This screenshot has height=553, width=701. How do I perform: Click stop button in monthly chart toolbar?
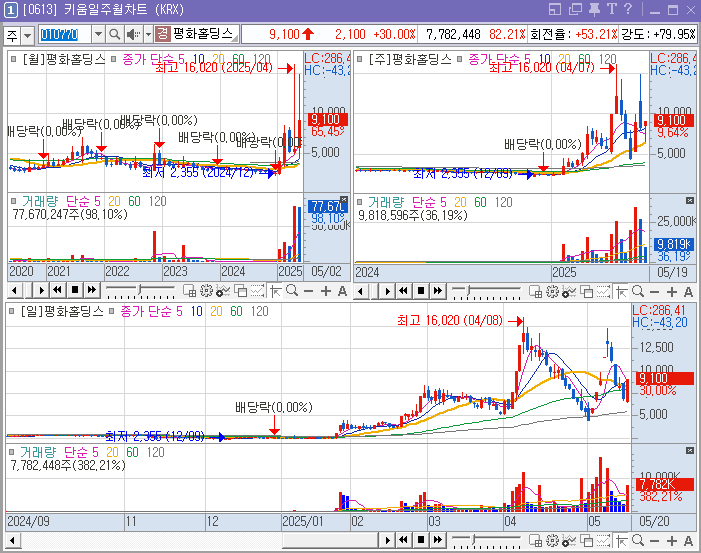(x=75, y=290)
